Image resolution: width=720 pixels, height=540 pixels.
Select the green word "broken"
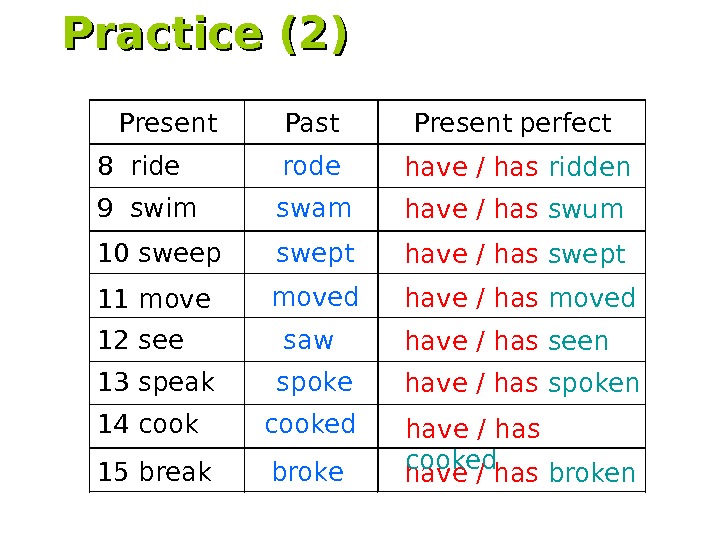click(592, 473)
